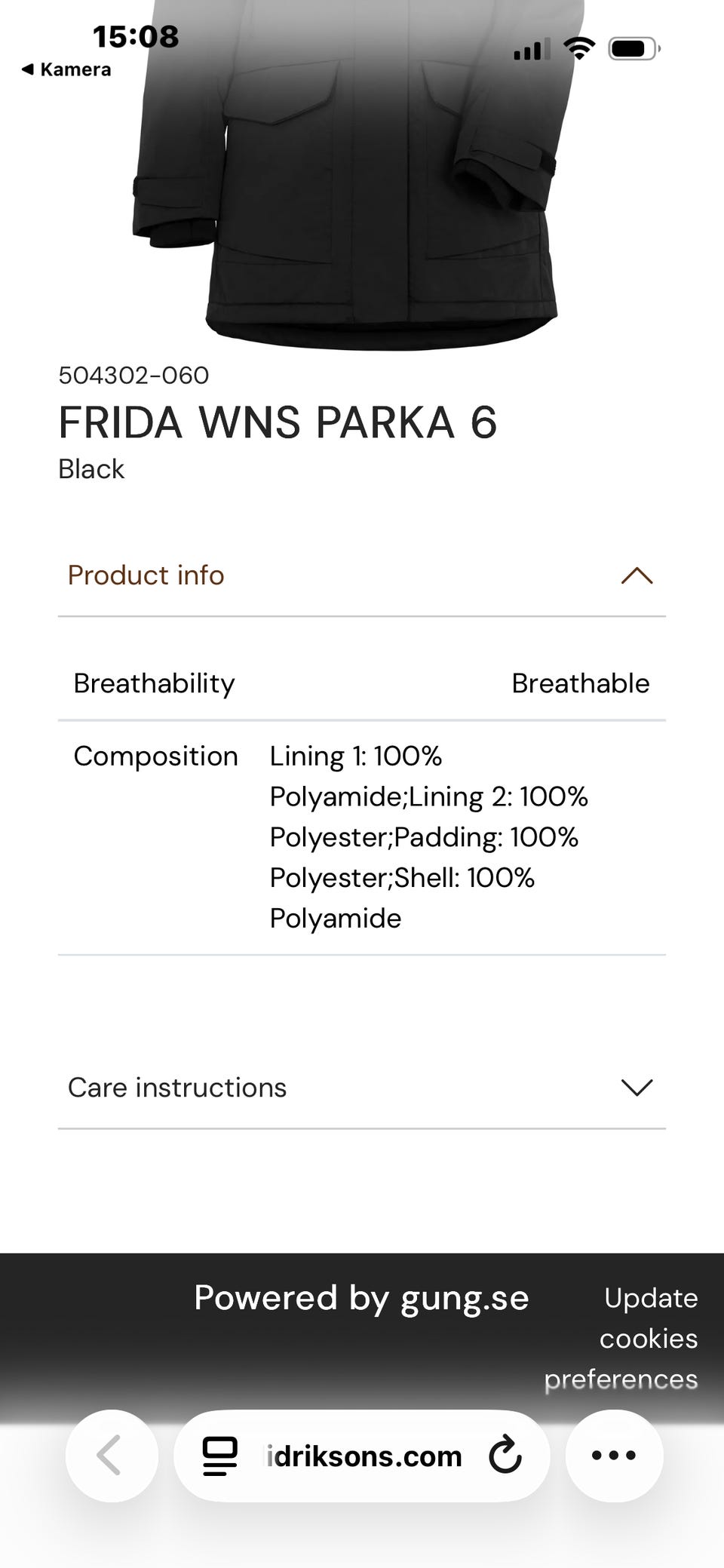724x1568 pixels.
Task: Select the article number 504302-060 text
Action: tap(133, 375)
